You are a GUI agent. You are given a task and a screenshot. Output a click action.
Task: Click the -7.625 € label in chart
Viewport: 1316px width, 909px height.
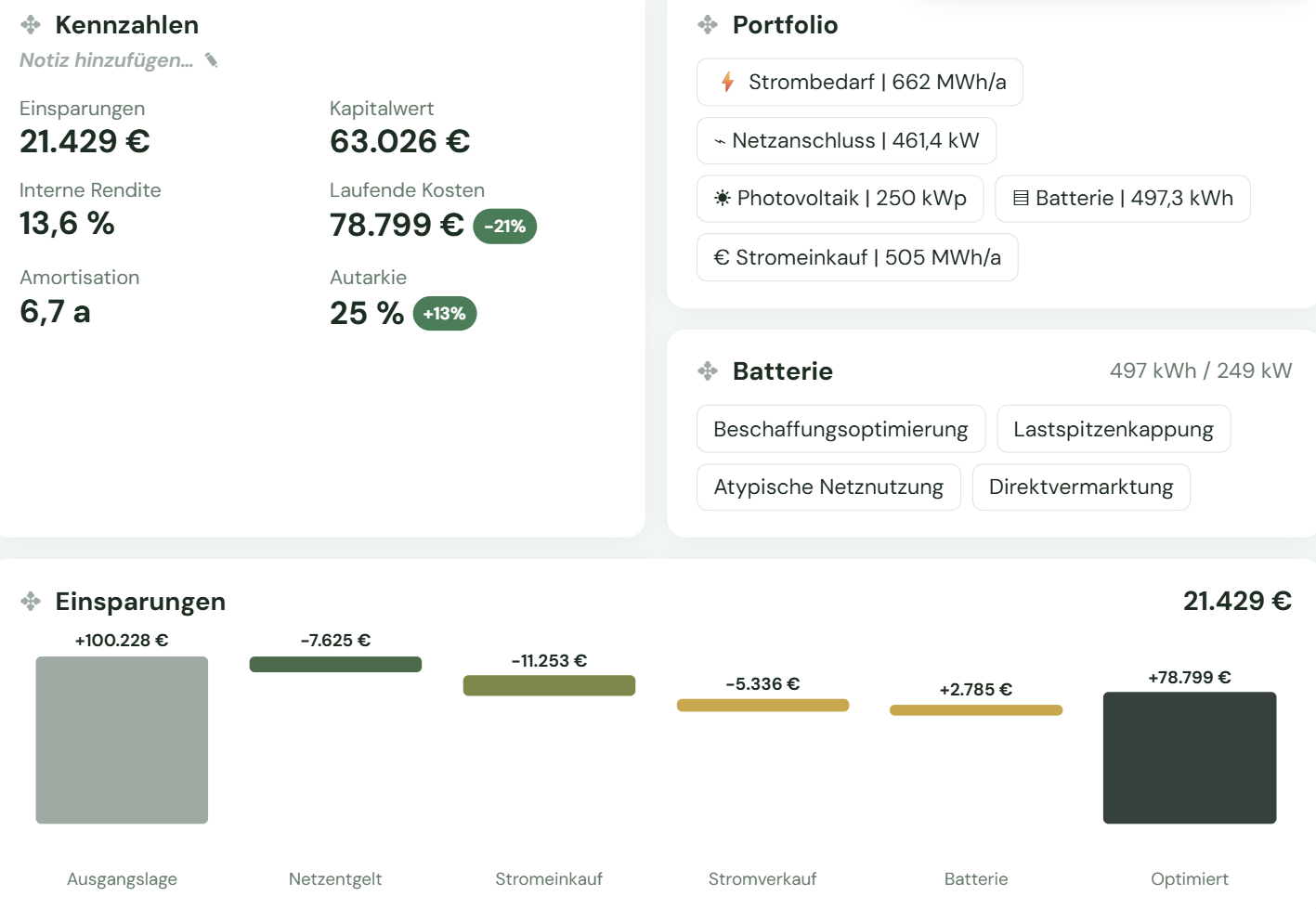click(335, 640)
